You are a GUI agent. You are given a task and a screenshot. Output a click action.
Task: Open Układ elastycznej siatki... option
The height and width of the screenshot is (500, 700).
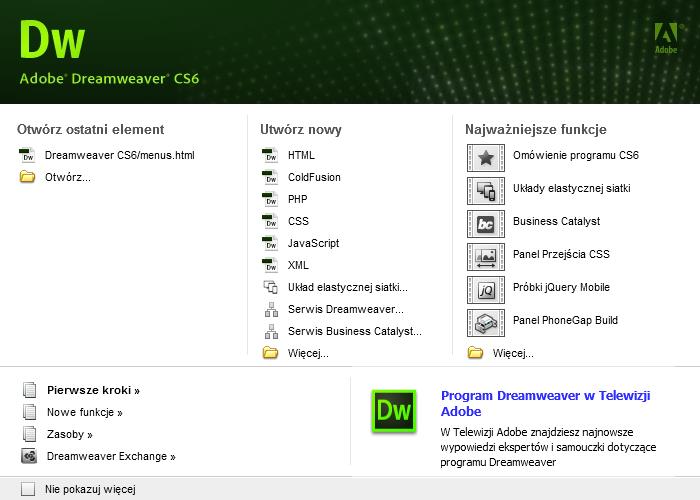[x=348, y=287]
